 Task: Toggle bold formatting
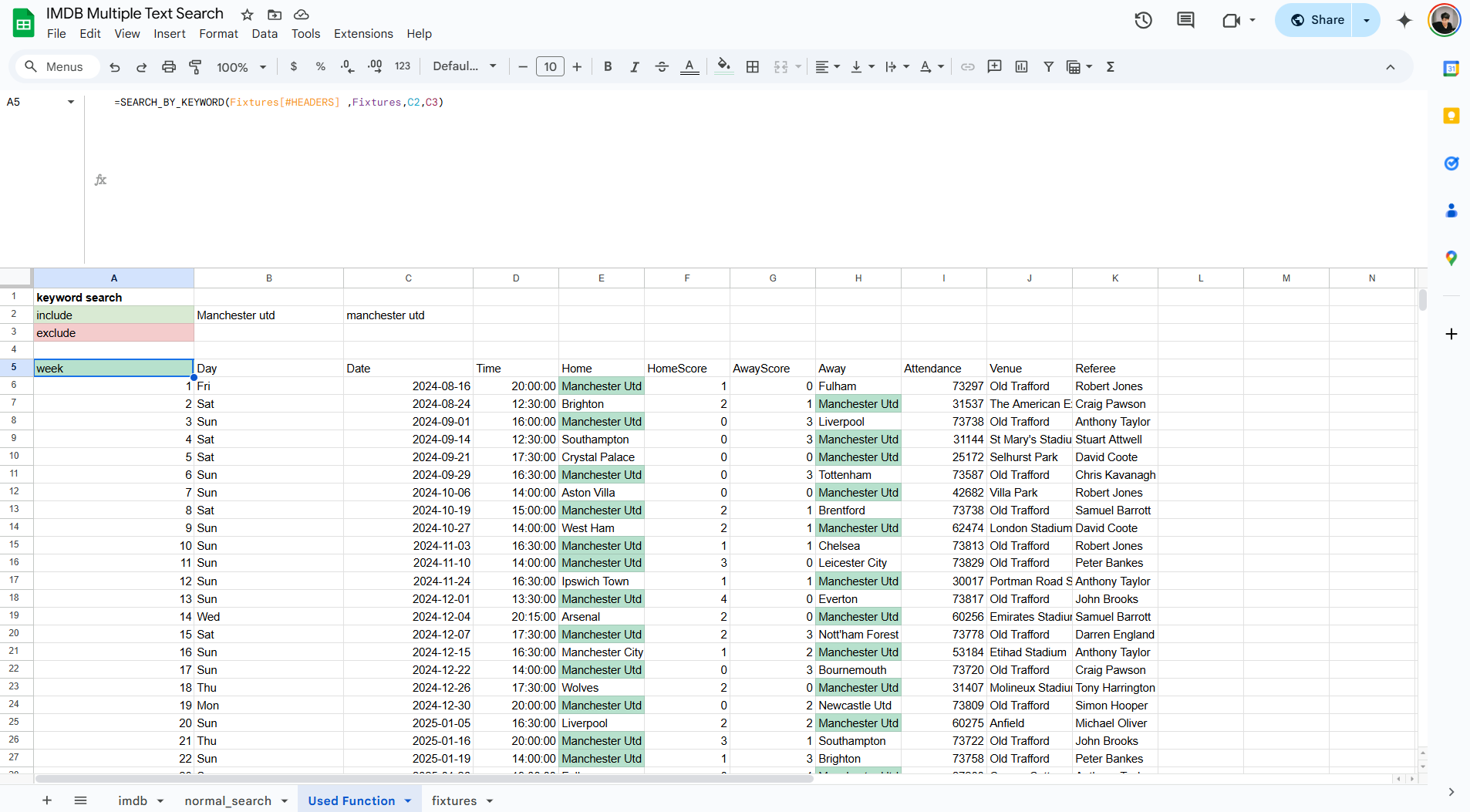608,67
